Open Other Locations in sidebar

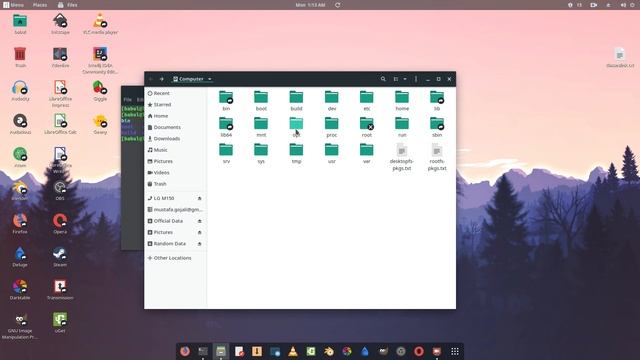click(169, 258)
